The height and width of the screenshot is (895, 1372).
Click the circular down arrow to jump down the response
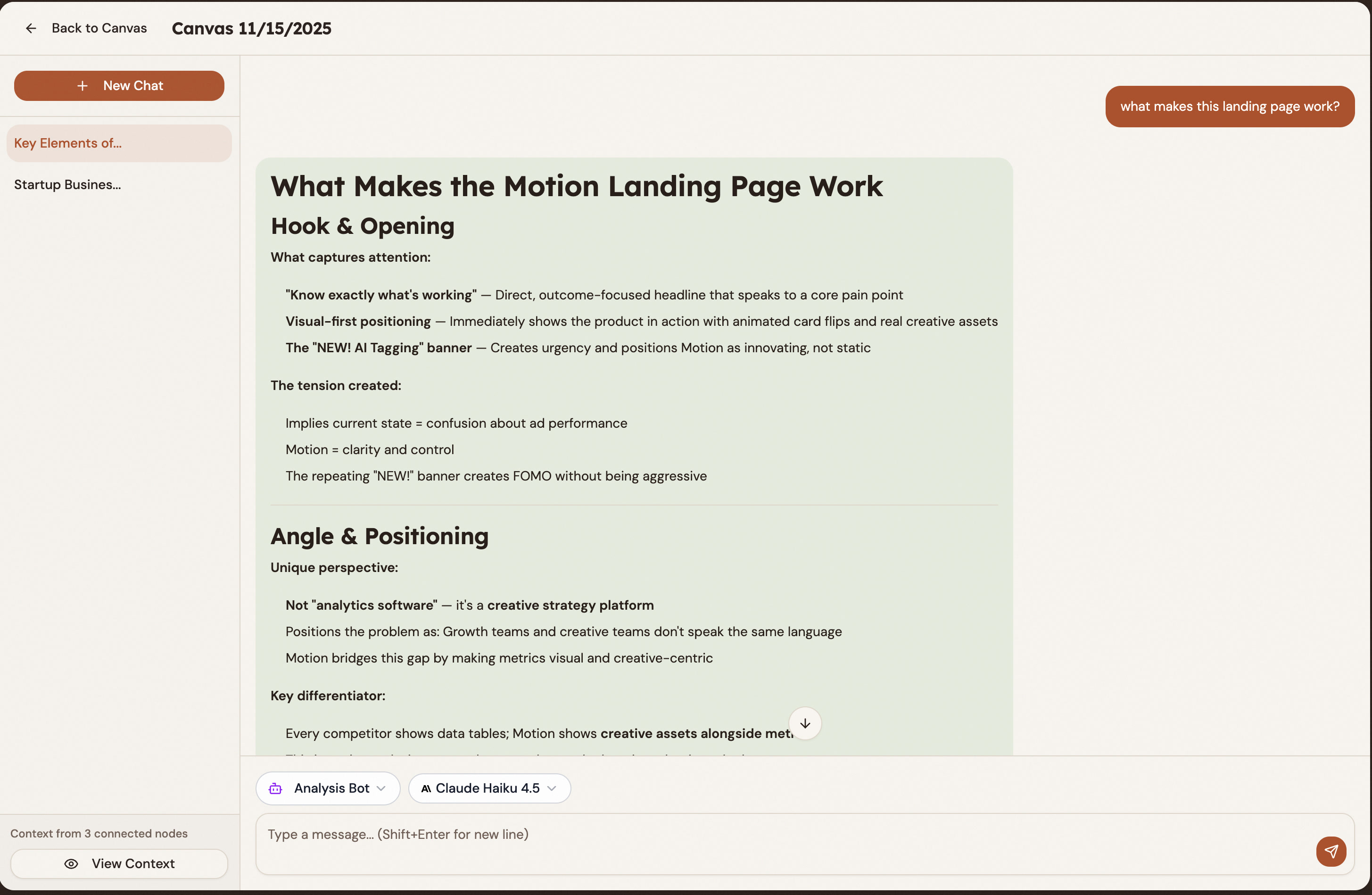805,723
